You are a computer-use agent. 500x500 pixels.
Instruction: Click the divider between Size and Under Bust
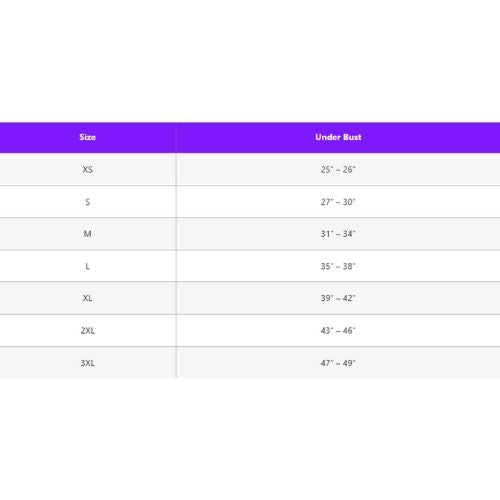[176, 250]
